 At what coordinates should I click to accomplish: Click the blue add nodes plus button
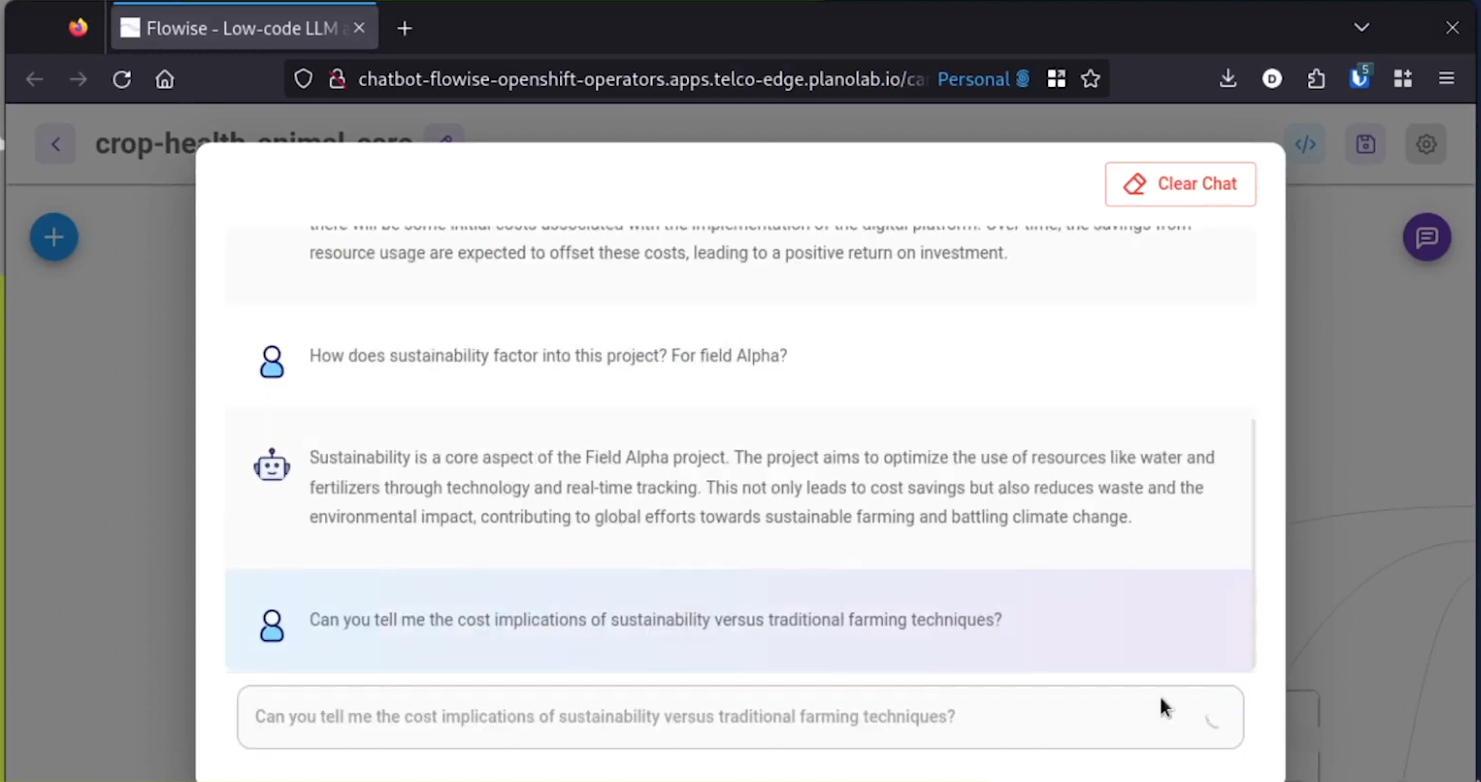click(x=54, y=237)
